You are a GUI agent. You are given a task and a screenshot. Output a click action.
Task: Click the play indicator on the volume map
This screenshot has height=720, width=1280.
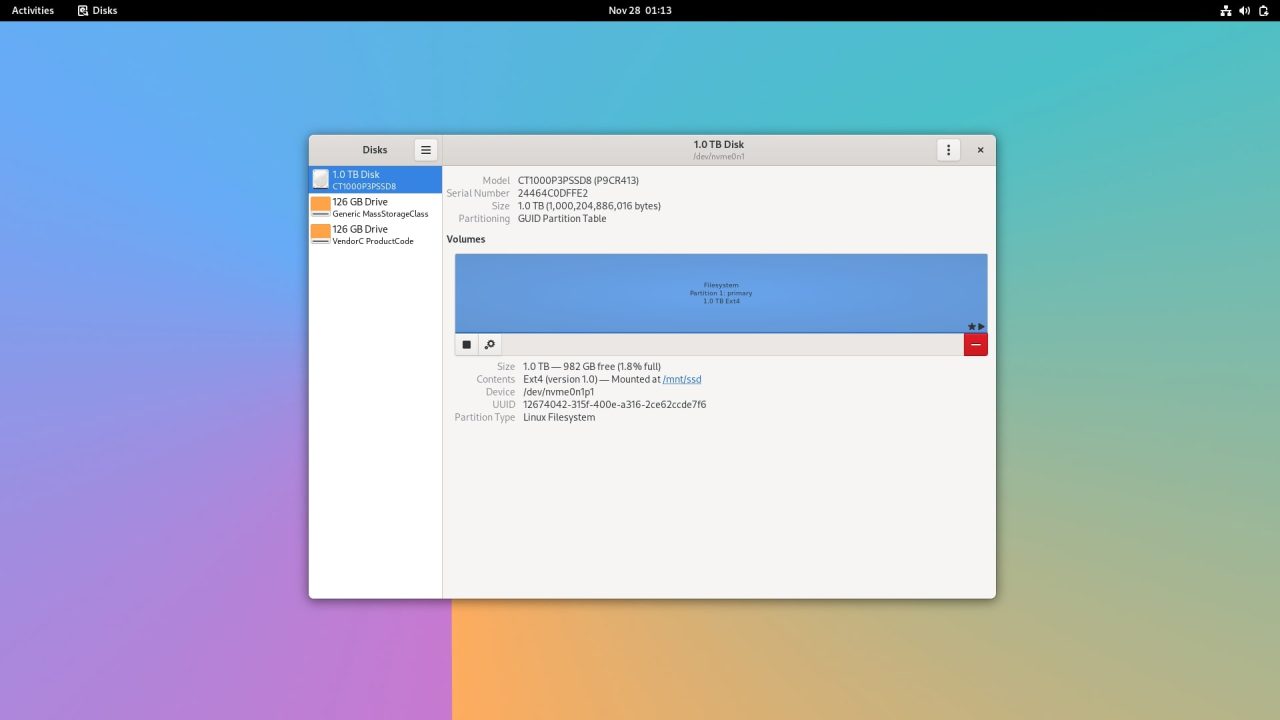pos(980,325)
